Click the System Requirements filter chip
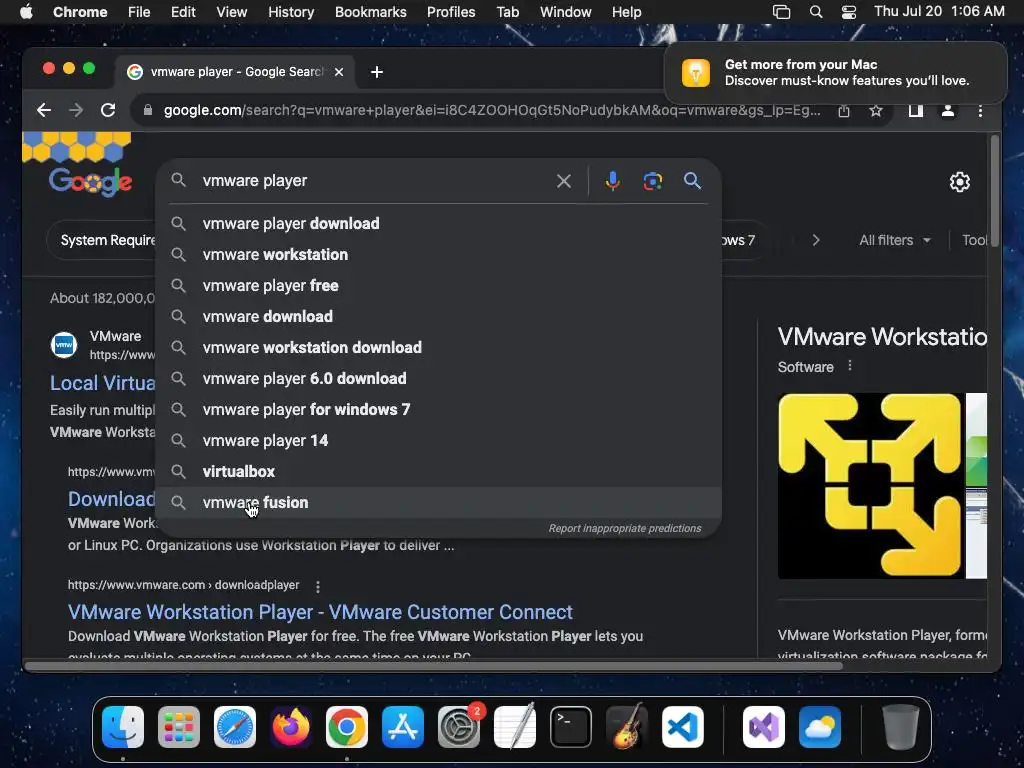The width and height of the screenshot is (1024, 768). pyautogui.click(x=101, y=240)
